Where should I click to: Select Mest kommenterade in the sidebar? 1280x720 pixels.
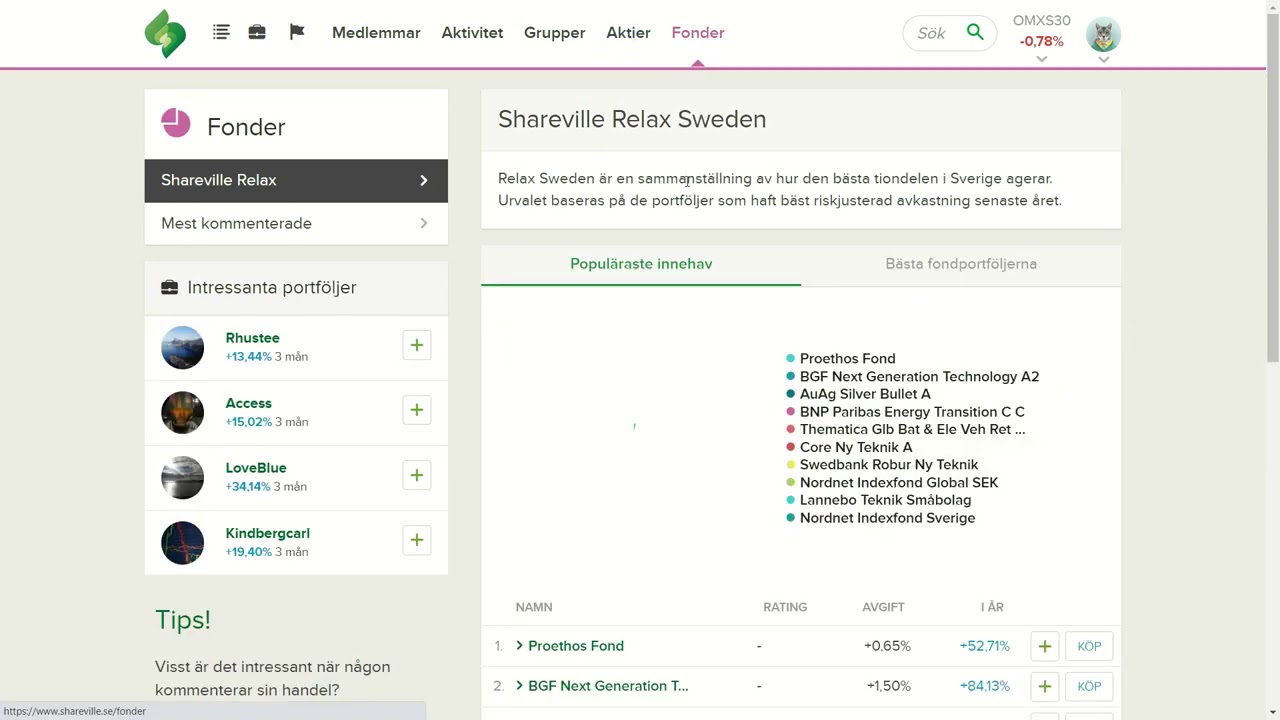(x=296, y=223)
